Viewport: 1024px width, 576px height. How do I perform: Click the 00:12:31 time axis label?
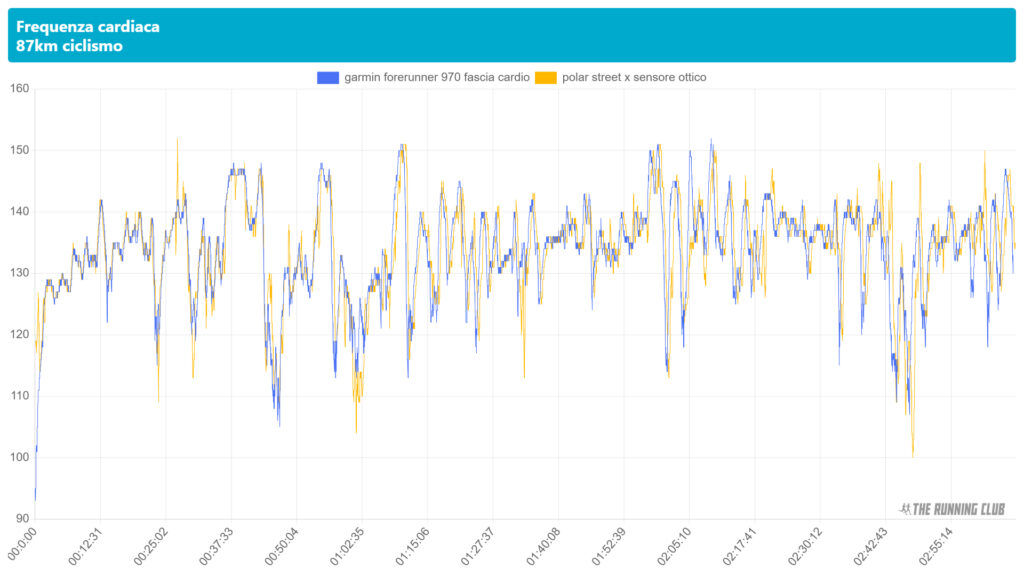pos(85,546)
